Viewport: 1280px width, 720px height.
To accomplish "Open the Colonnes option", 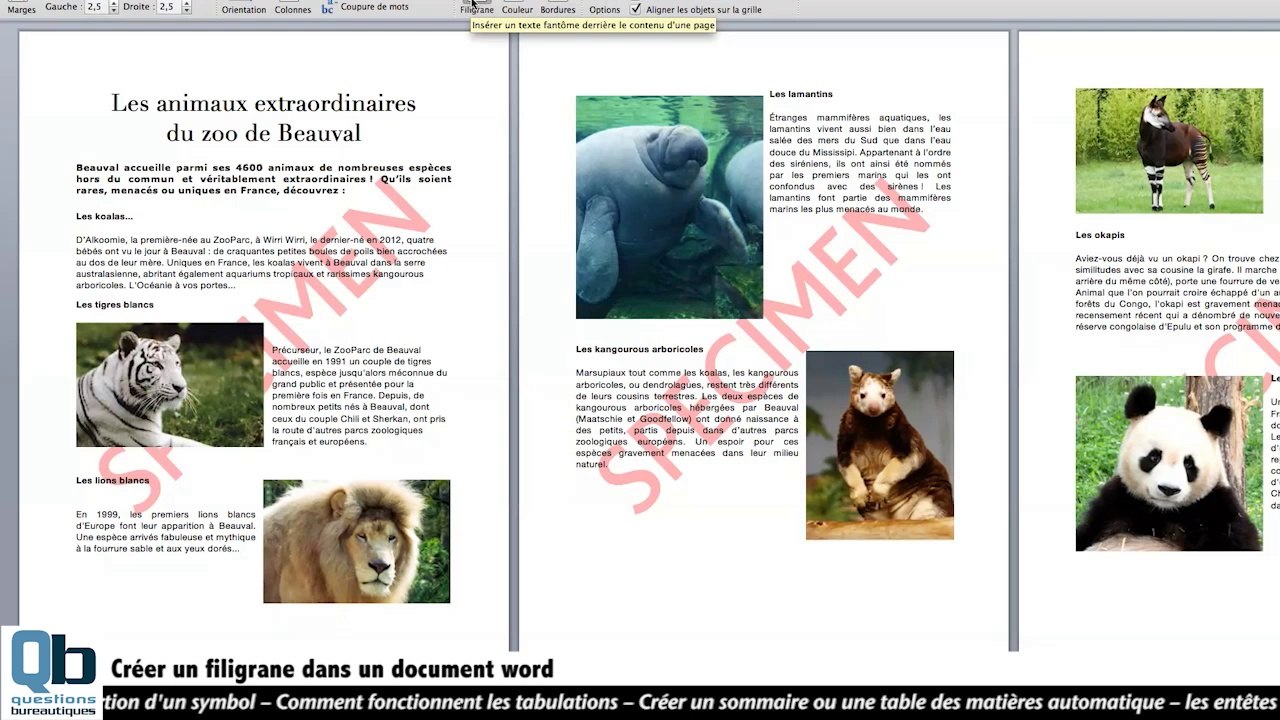I will pos(293,8).
